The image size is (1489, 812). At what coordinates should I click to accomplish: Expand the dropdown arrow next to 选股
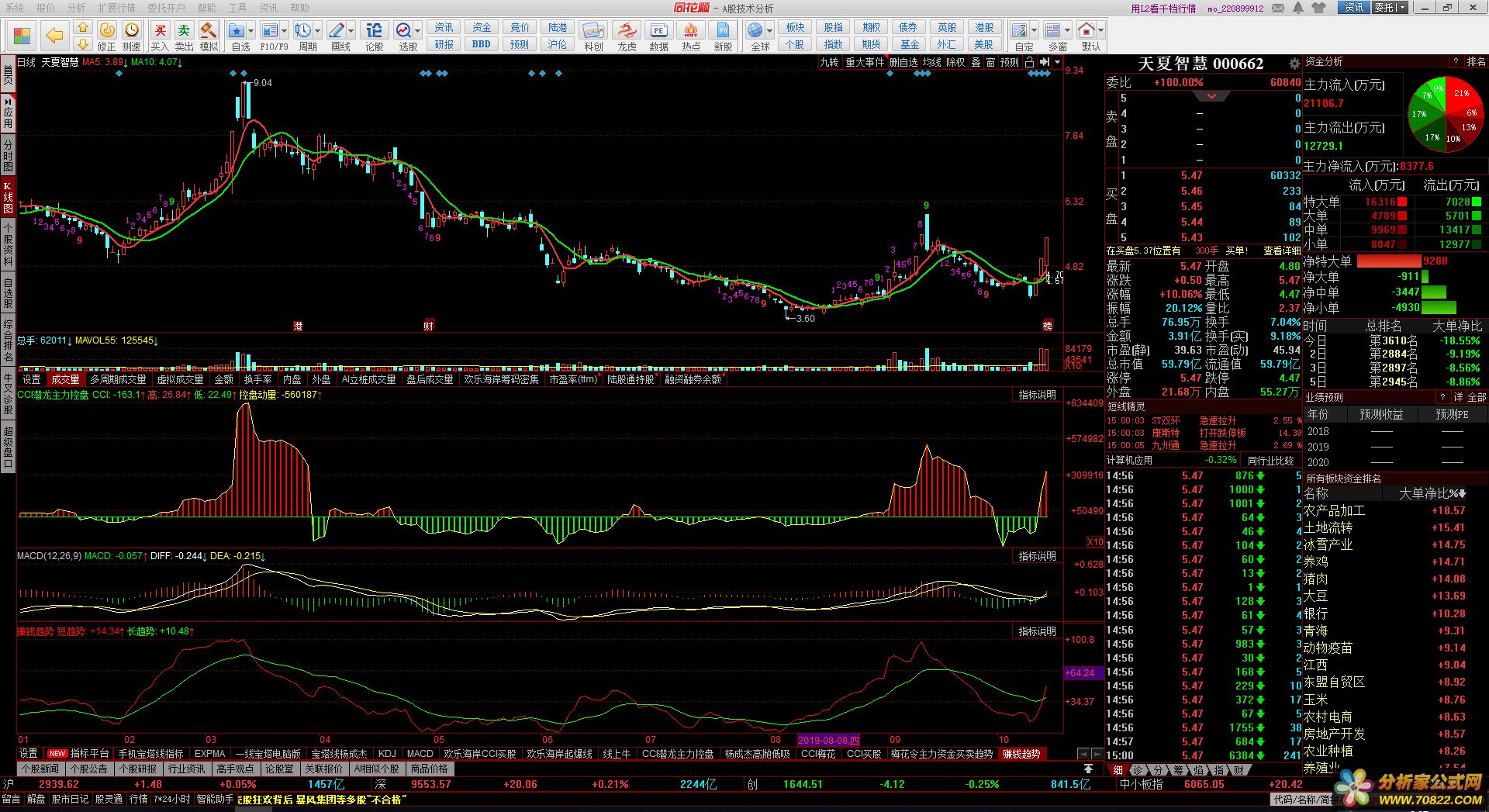coord(418,32)
